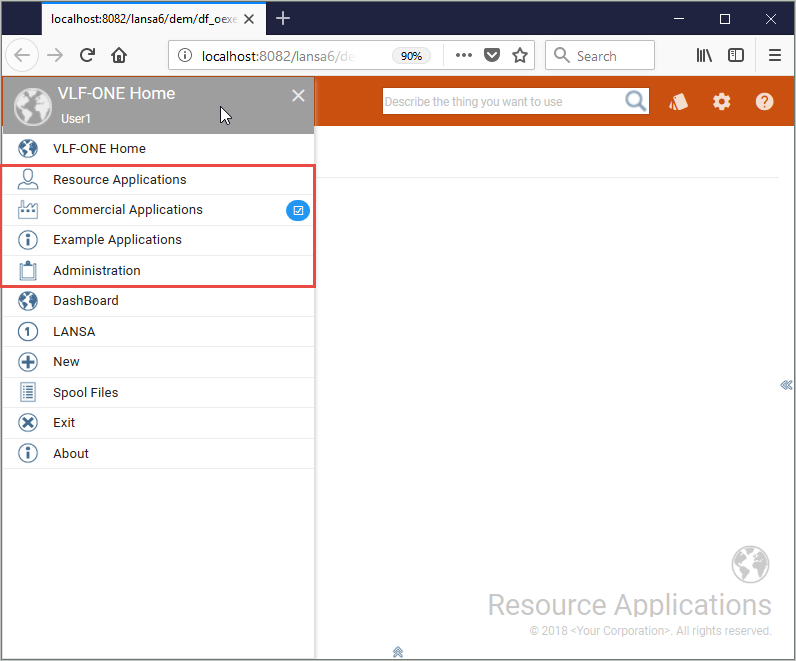
Task: Open the themes swatch icon in orange header
Action: pos(678,102)
